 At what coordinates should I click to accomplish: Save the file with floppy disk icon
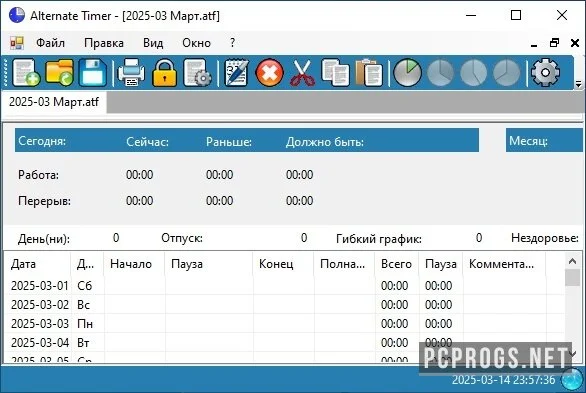pyautogui.click(x=92, y=72)
